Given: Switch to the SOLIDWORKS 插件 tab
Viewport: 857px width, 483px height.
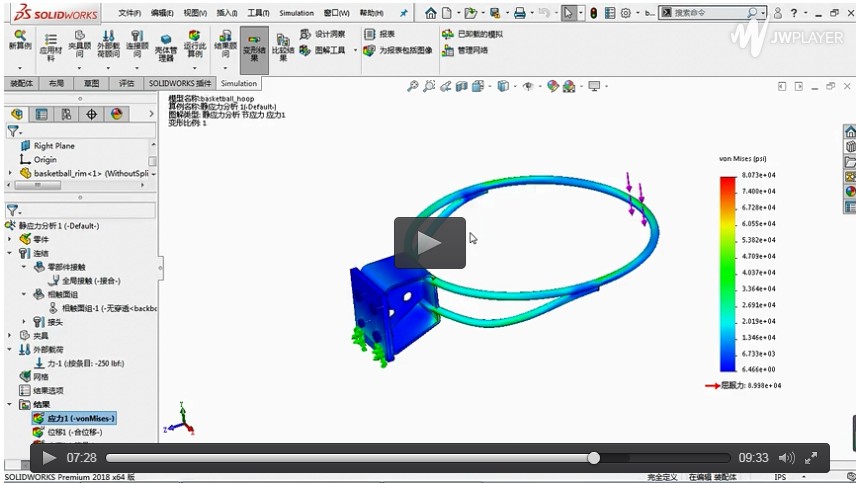Looking at the screenshot, I should 180,83.
